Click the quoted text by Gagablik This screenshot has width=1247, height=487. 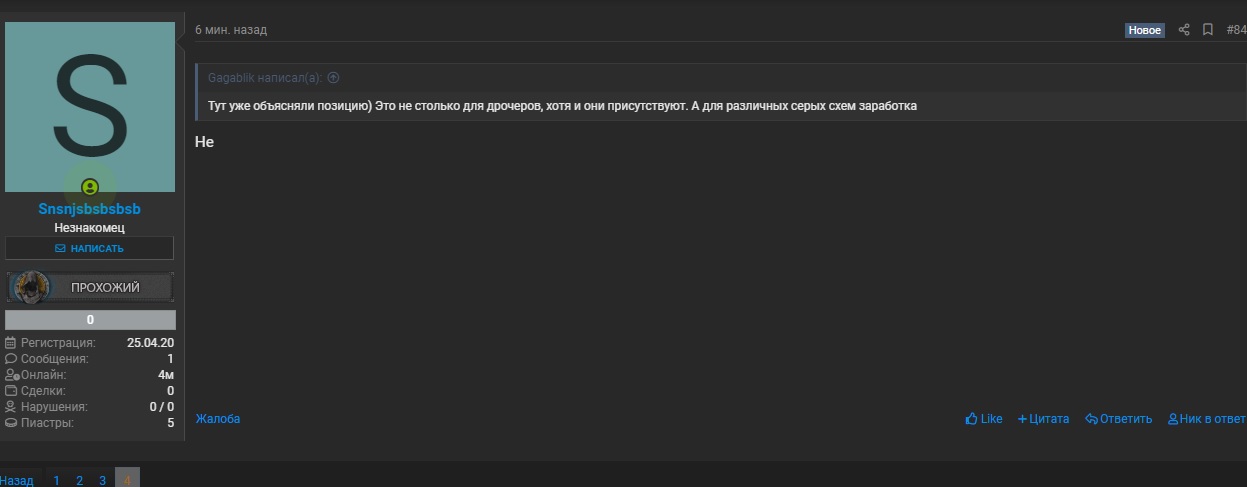561,106
